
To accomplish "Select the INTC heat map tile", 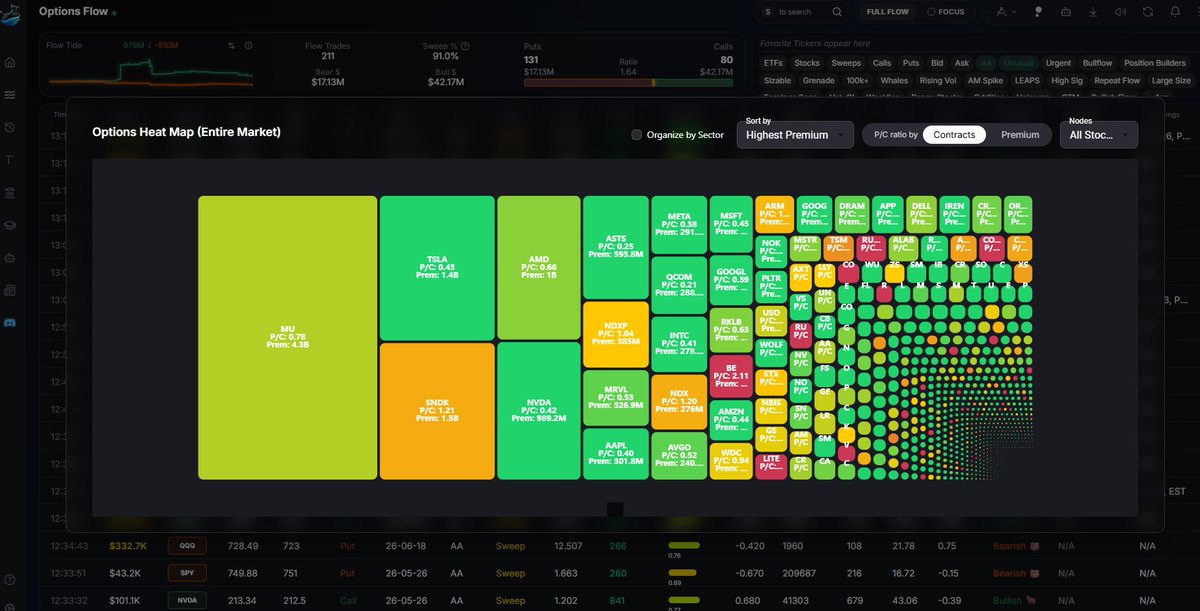I will (678, 344).
